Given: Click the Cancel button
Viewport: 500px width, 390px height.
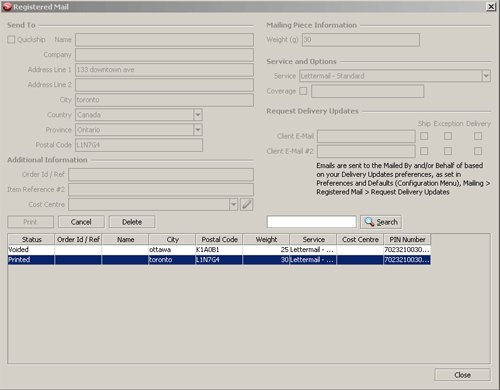Looking at the screenshot, I should [81, 222].
